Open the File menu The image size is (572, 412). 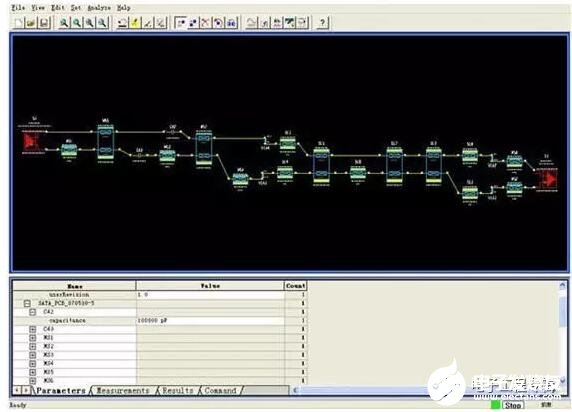(18, 8)
